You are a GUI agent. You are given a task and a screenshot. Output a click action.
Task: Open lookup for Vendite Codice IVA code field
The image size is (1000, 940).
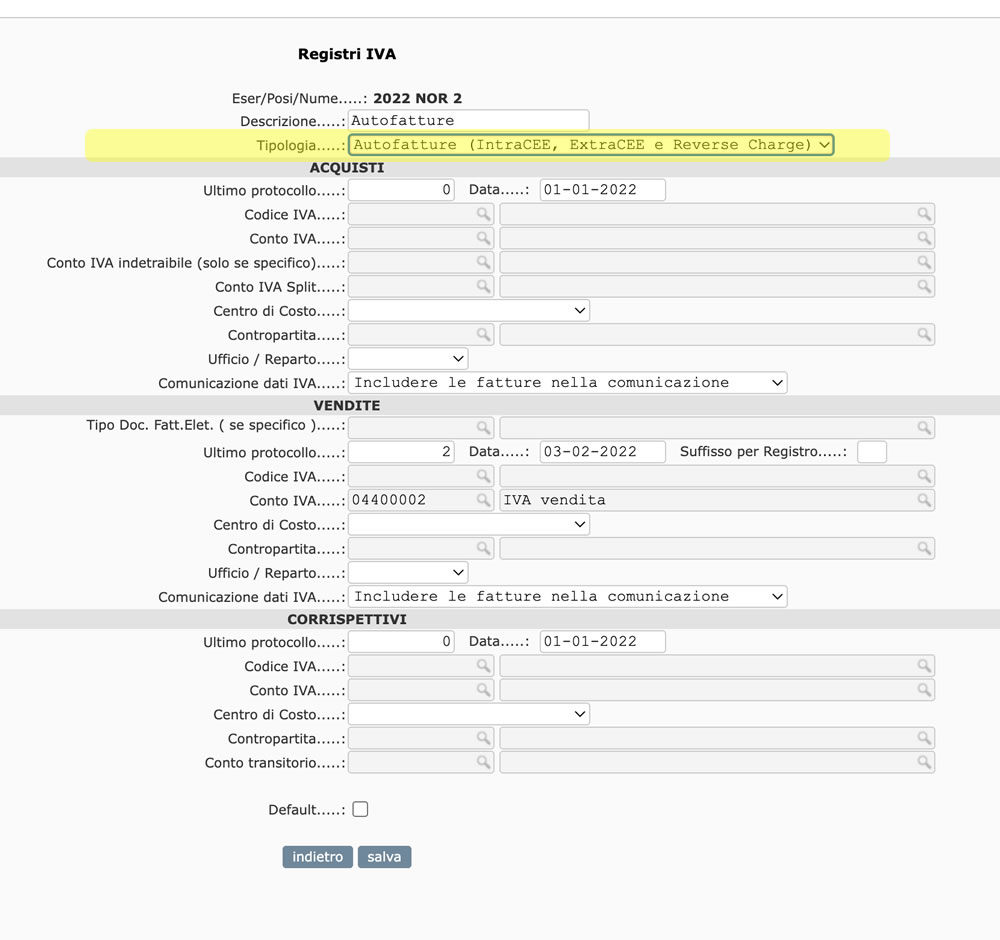(483, 476)
